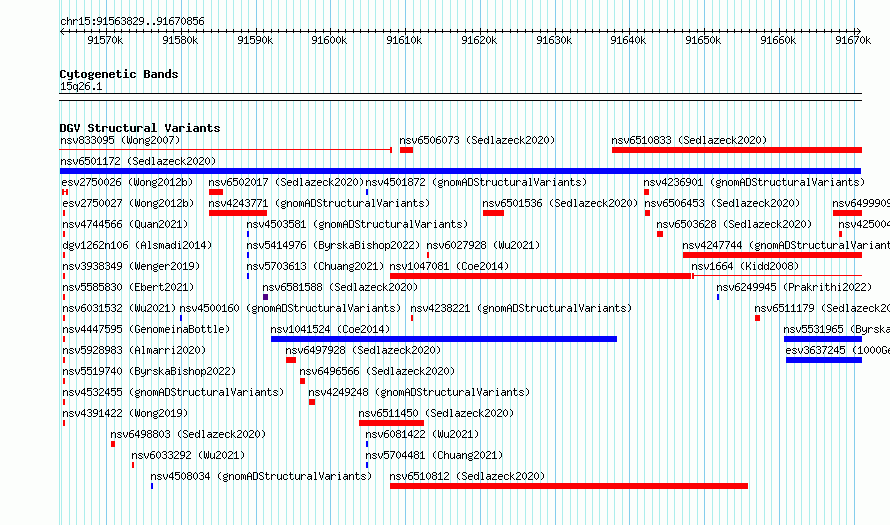
Task: Click the nsv6501172 long blue variant bar
Action: [460, 171]
